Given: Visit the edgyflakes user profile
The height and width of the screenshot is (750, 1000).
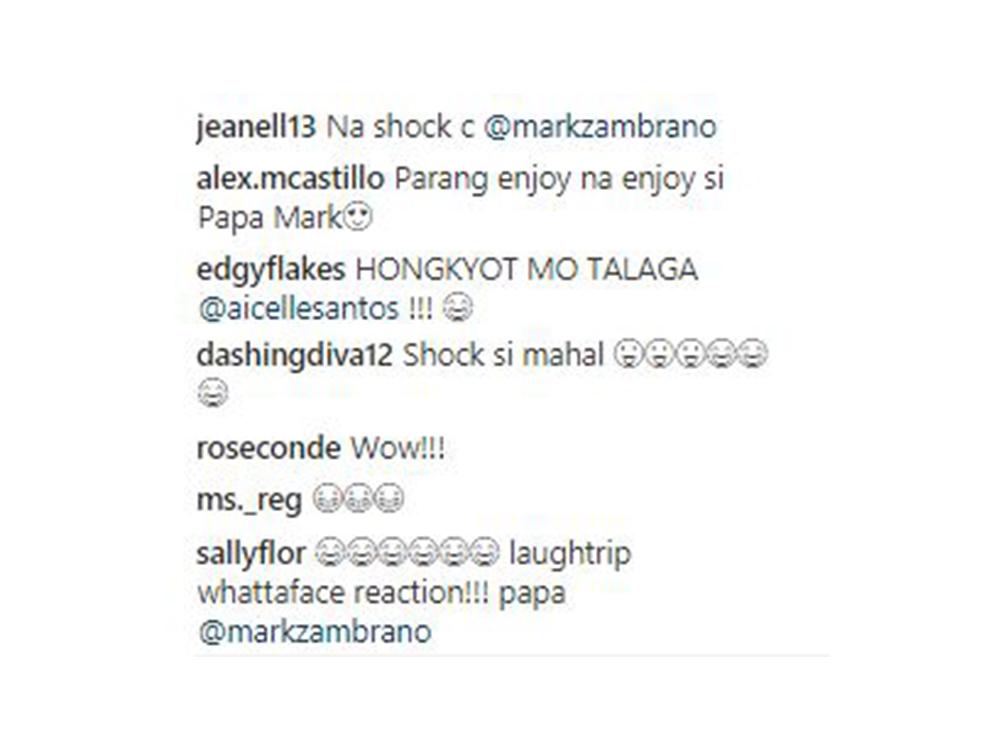Looking at the screenshot, I should [x=271, y=270].
